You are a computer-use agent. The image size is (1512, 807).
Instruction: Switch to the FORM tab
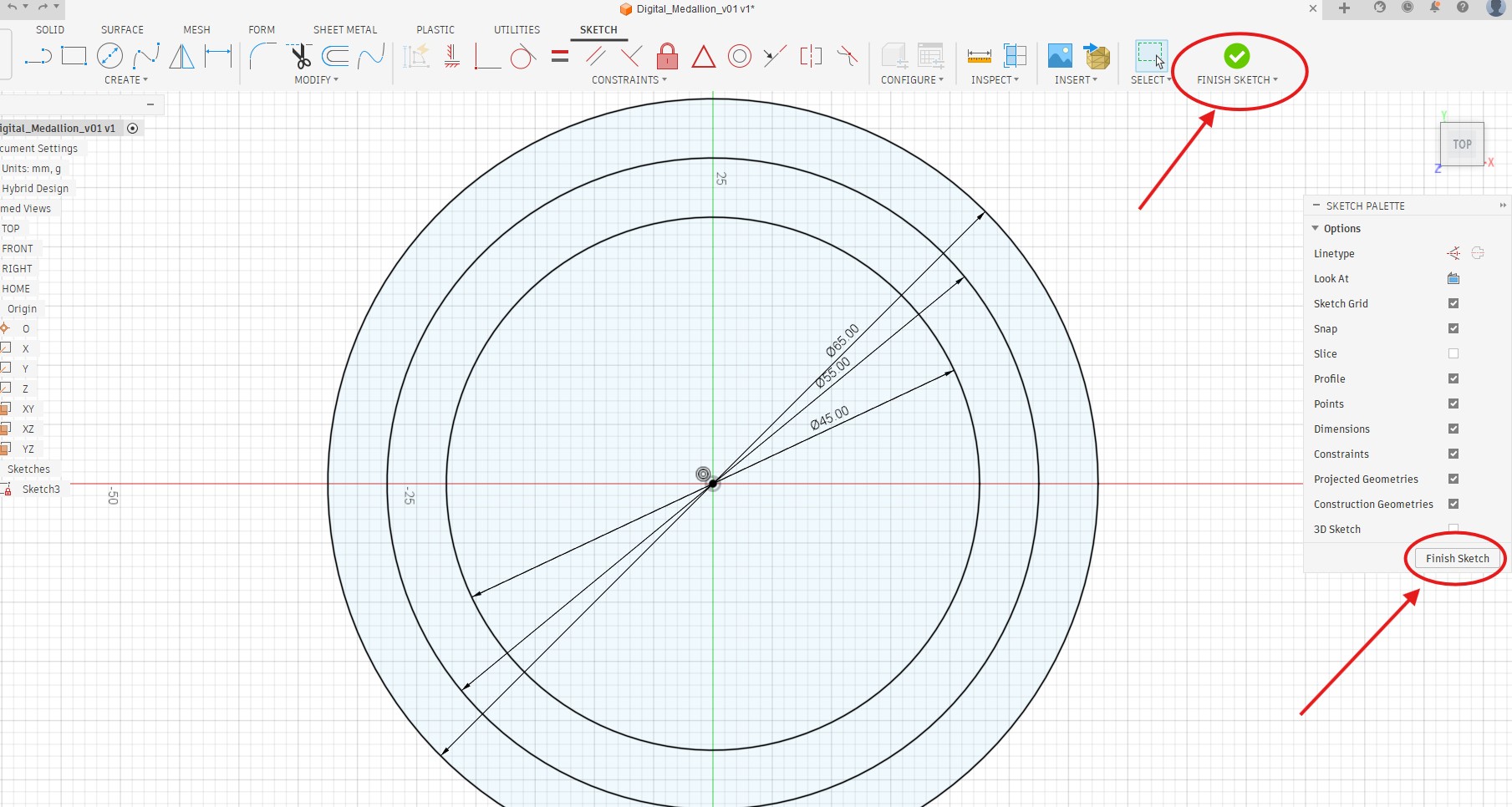[x=262, y=29]
